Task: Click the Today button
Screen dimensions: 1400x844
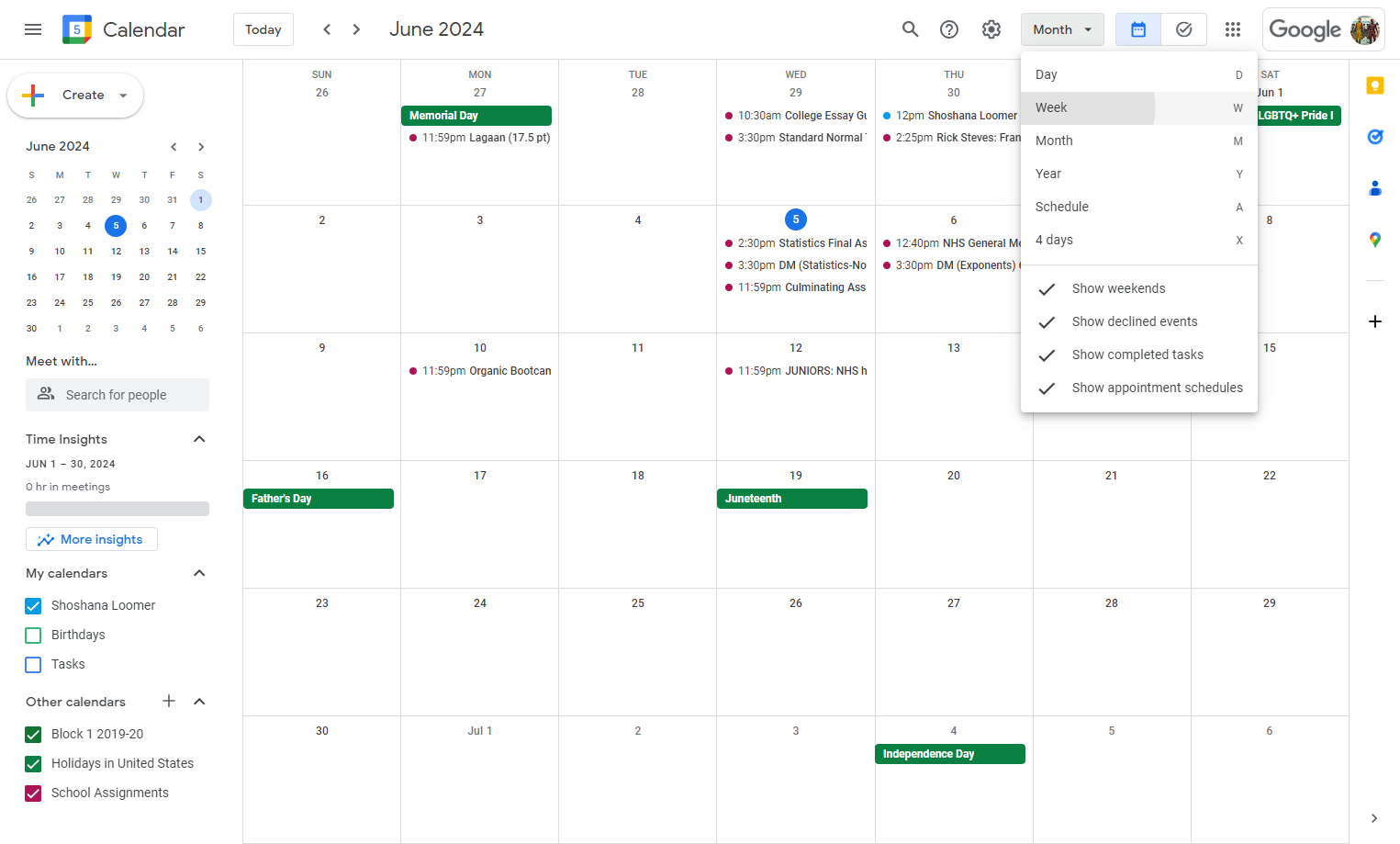Action: click(263, 29)
